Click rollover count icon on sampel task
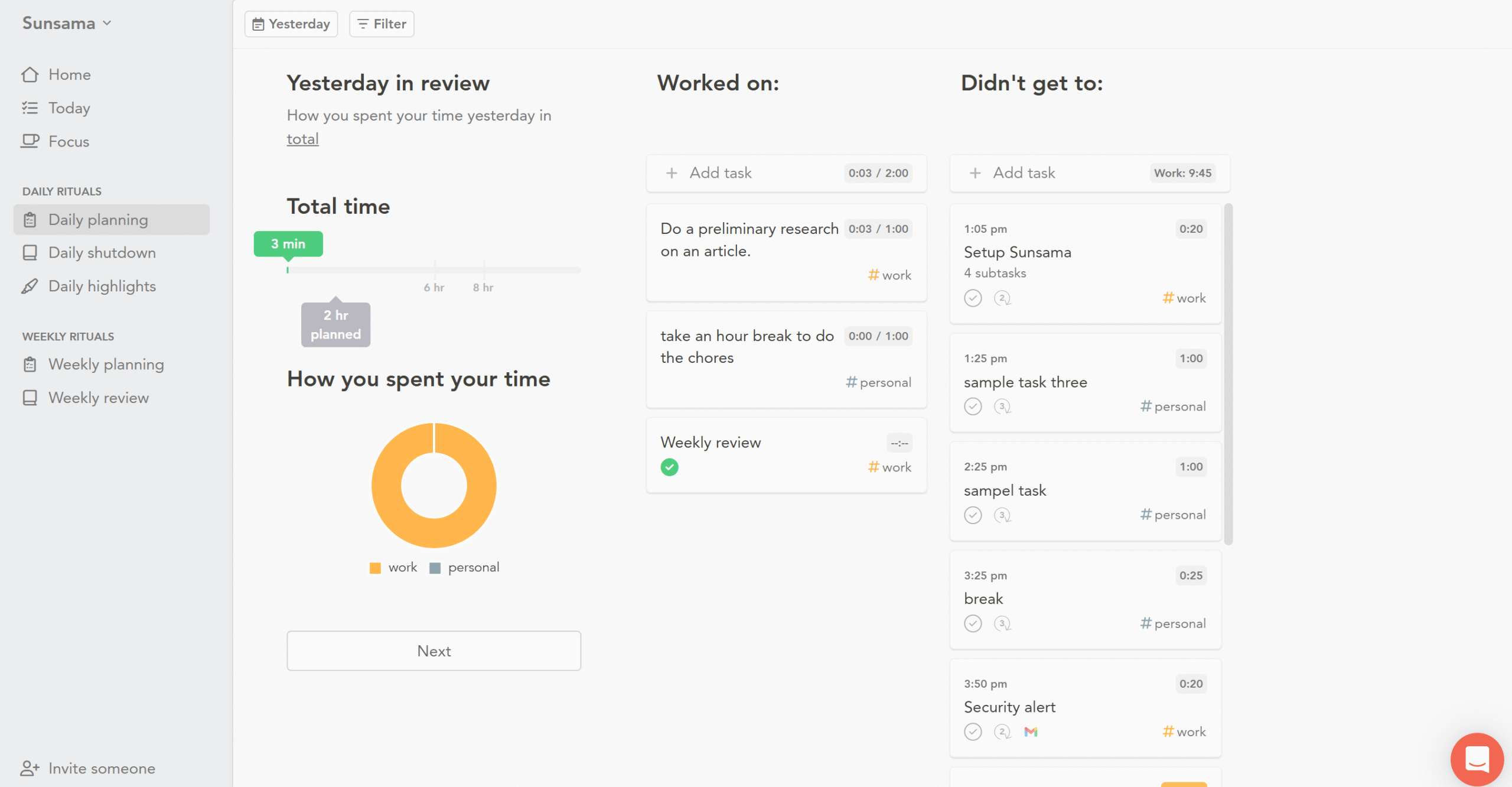 [1002, 515]
